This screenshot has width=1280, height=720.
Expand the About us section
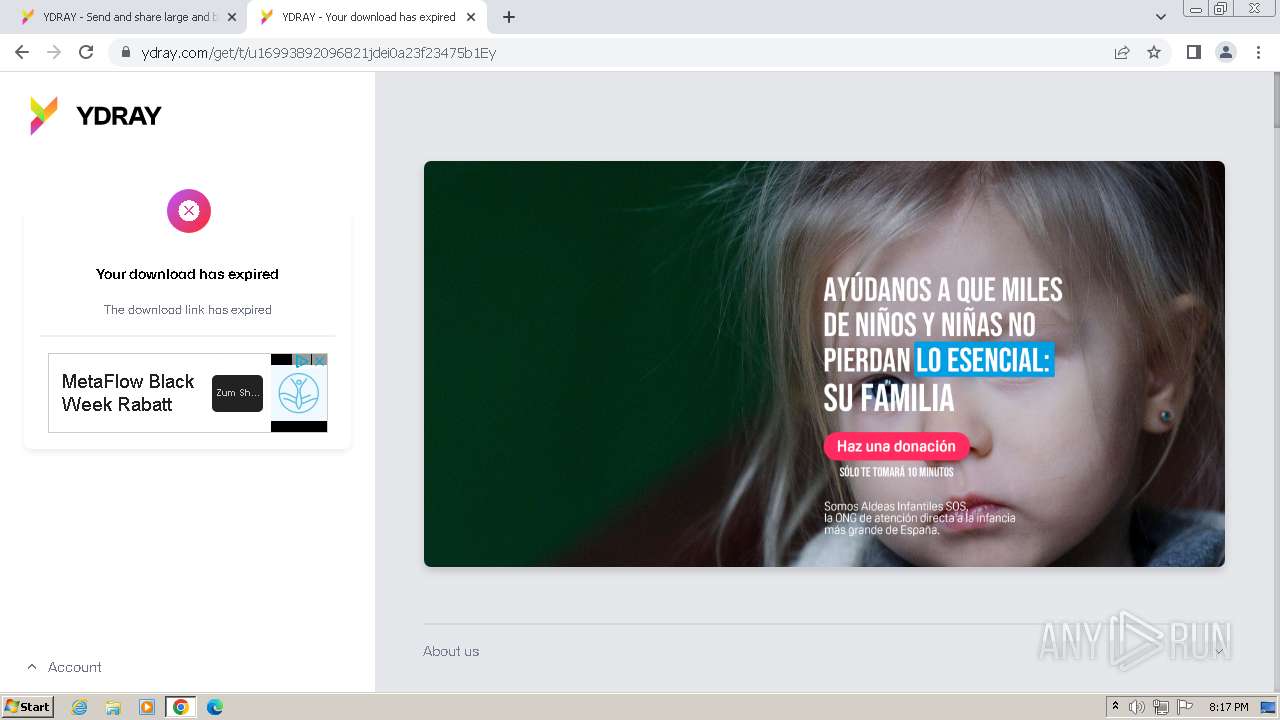[824, 651]
